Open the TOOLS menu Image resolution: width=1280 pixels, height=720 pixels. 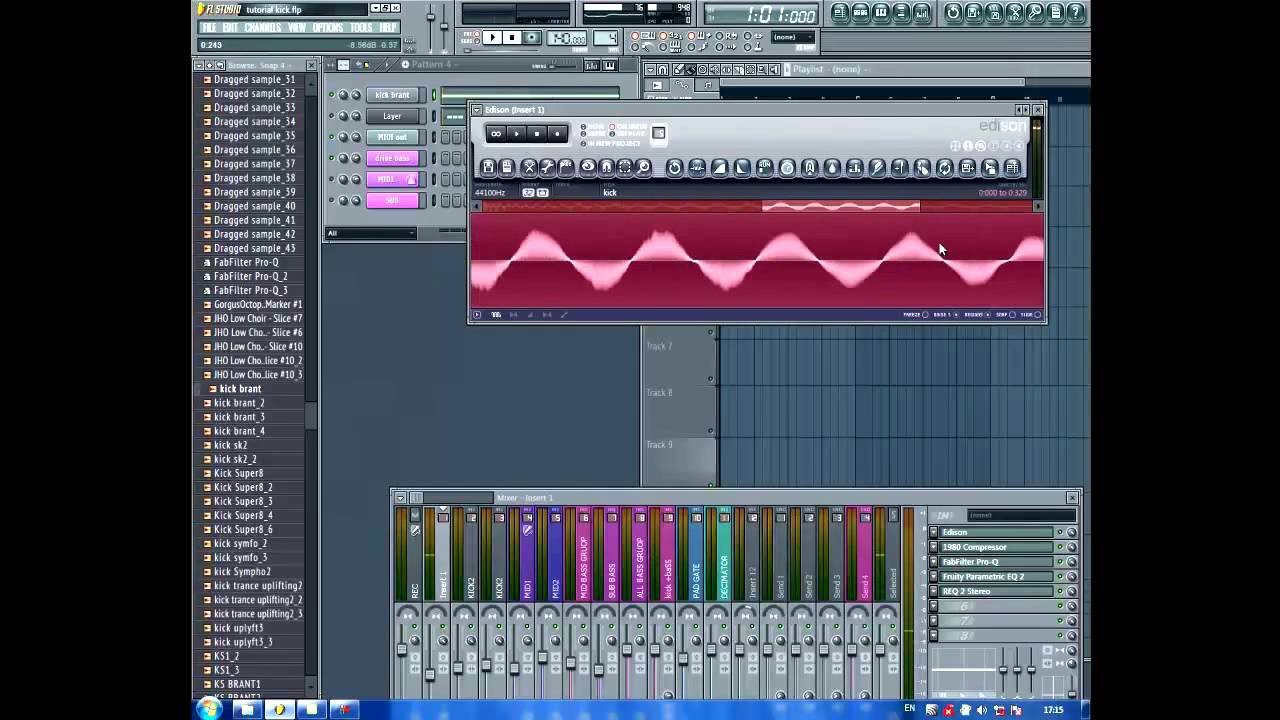pos(361,28)
